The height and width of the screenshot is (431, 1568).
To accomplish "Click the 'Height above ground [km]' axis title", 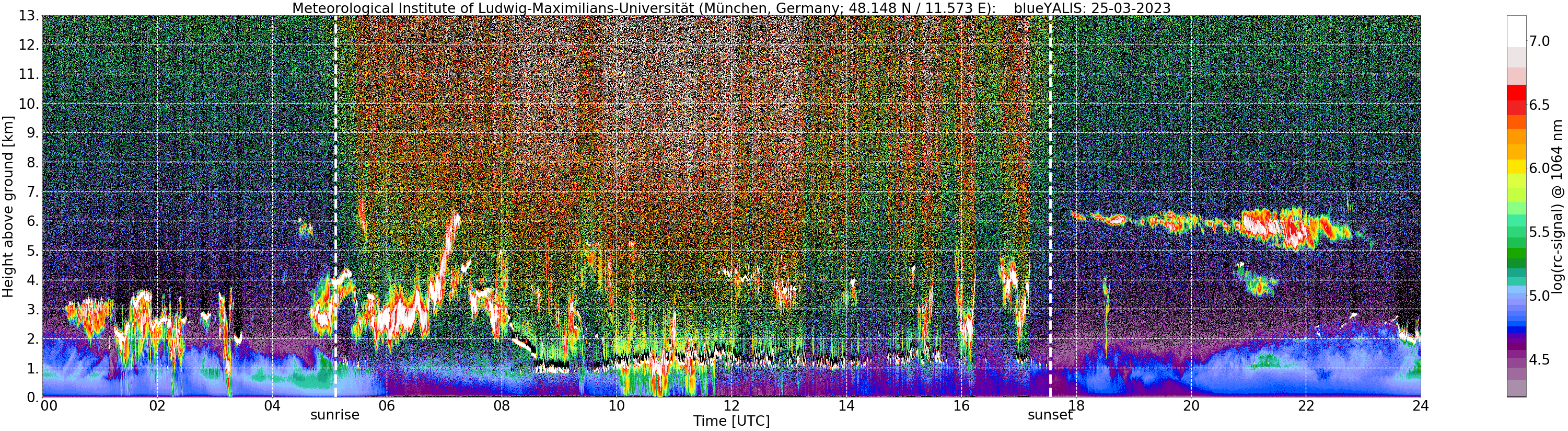I will pyautogui.click(x=8, y=206).
